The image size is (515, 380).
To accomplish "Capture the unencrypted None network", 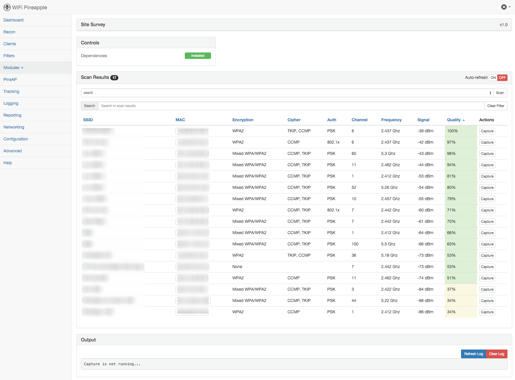I will (487, 267).
